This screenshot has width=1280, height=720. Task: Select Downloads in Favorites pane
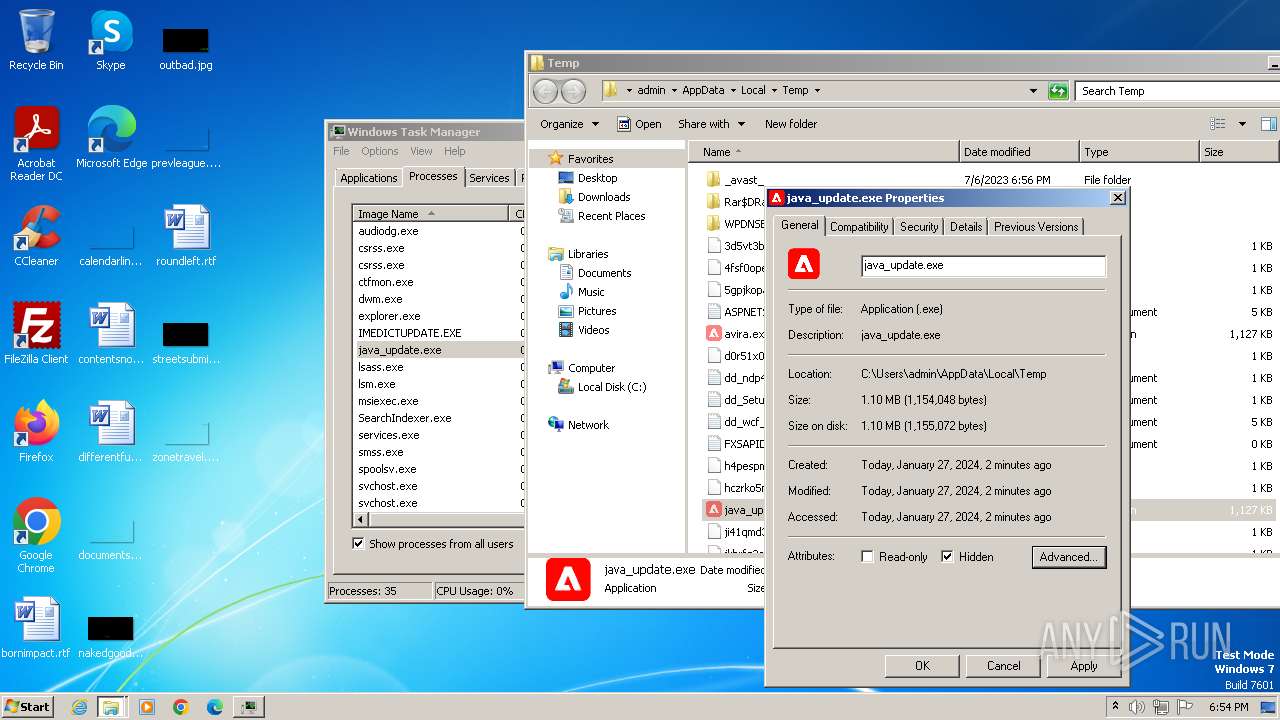click(604, 197)
